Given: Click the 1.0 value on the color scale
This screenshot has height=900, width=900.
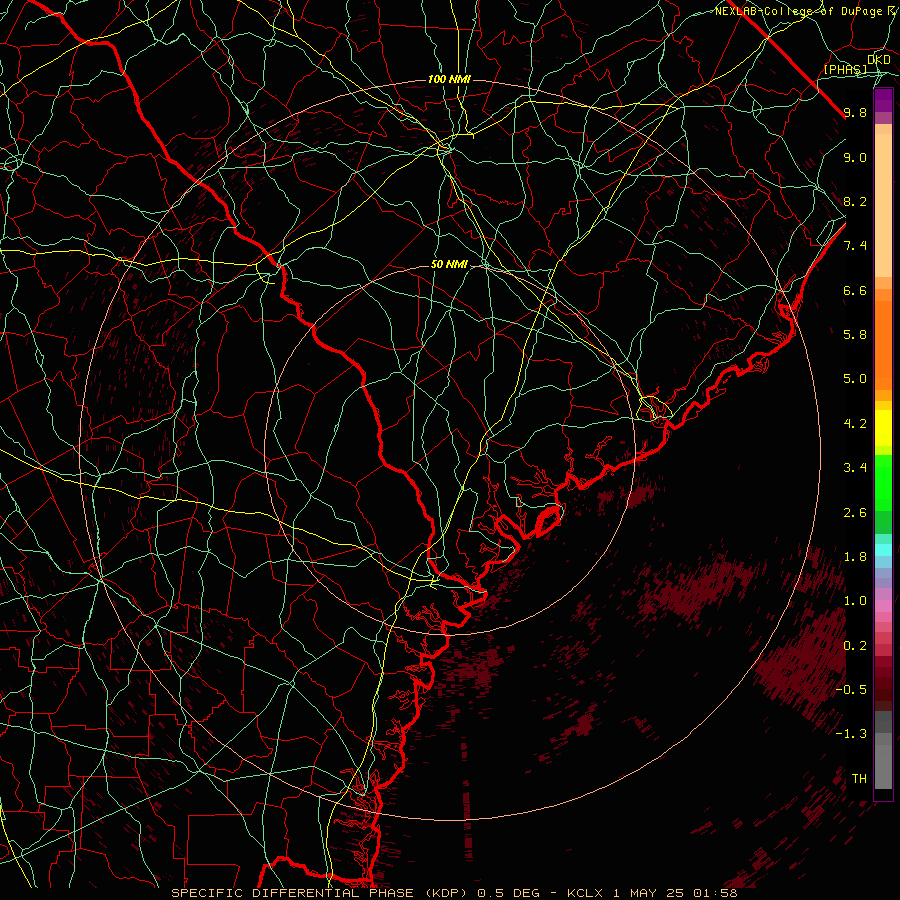Looking at the screenshot, I should coord(855,601).
